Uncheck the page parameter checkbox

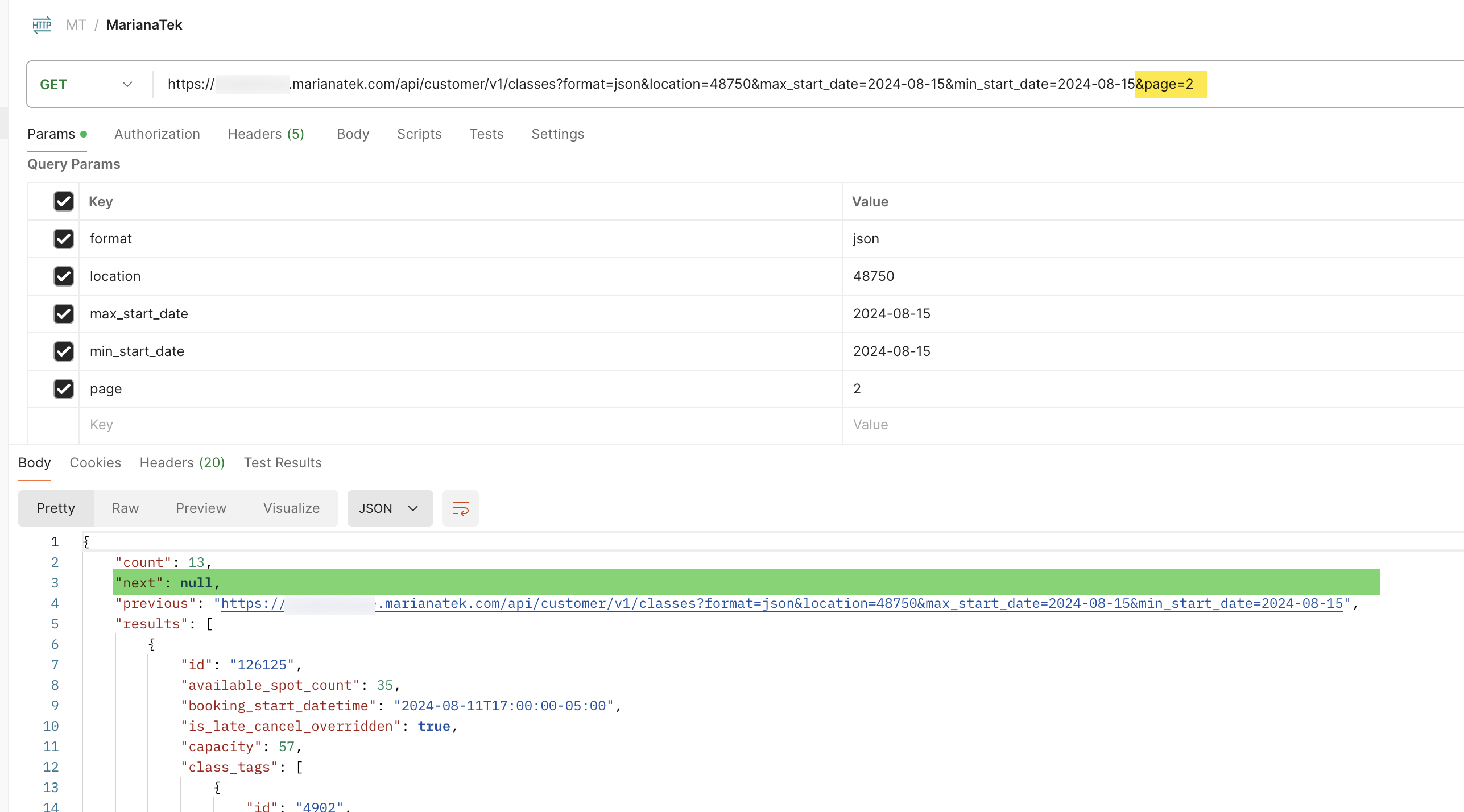[x=64, y=389]
